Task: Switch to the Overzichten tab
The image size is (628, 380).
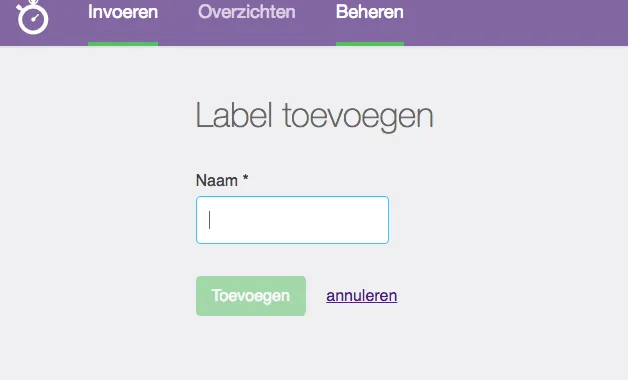Action: [247, 12]
